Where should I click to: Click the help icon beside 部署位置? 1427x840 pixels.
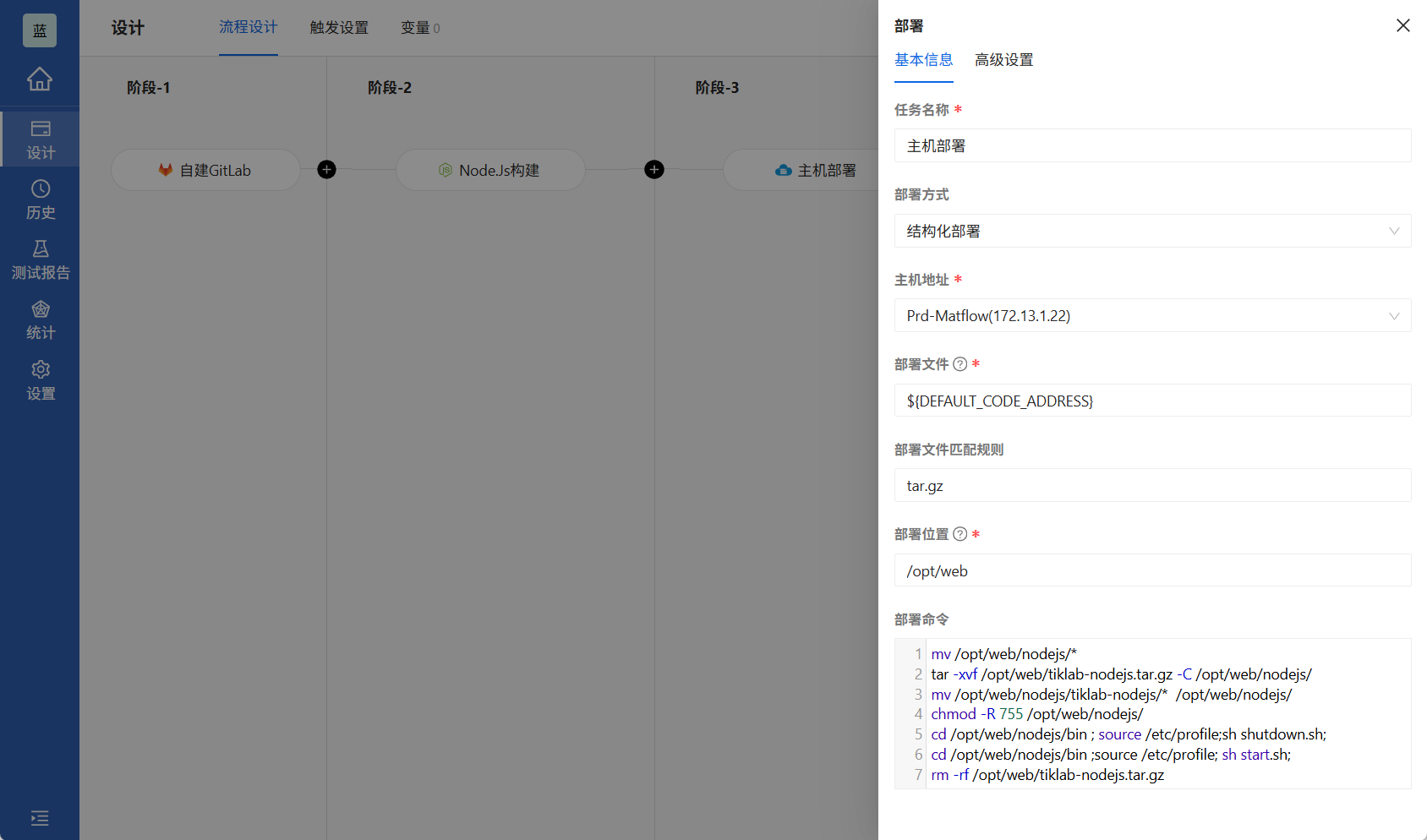click(x=960, y=533)
